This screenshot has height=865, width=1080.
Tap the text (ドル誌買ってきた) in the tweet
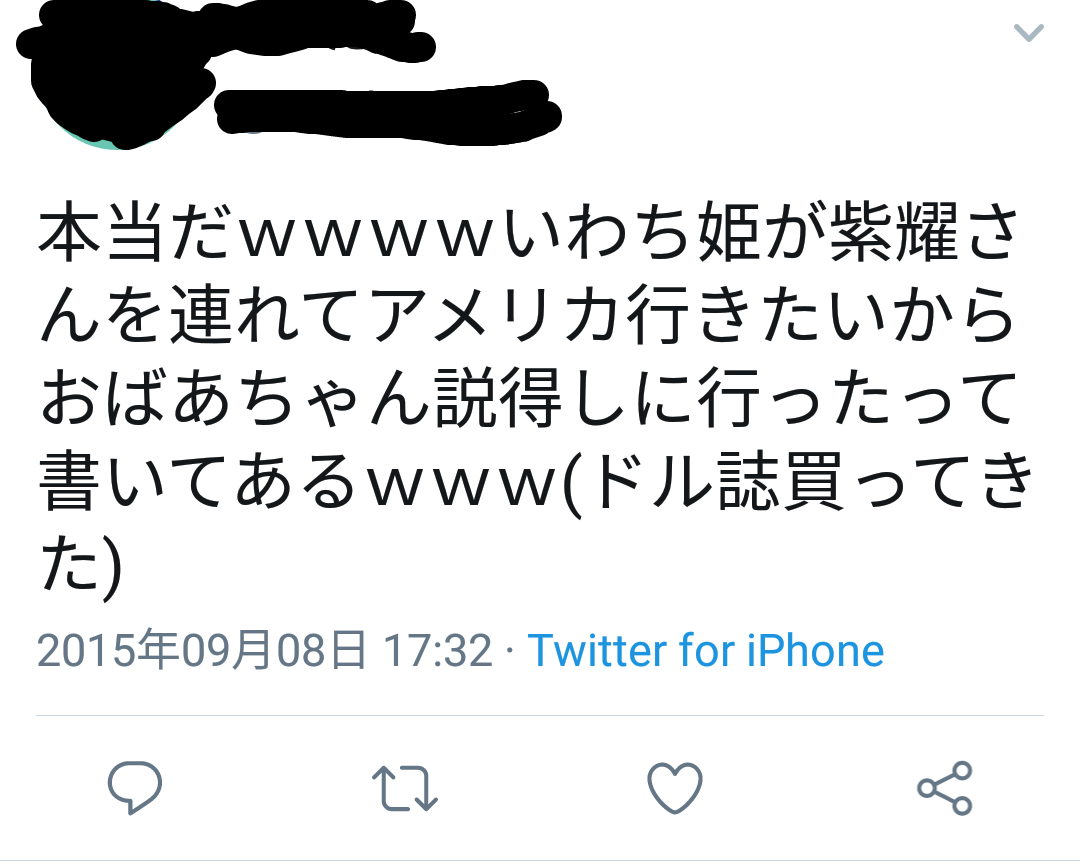pos(537,523)
